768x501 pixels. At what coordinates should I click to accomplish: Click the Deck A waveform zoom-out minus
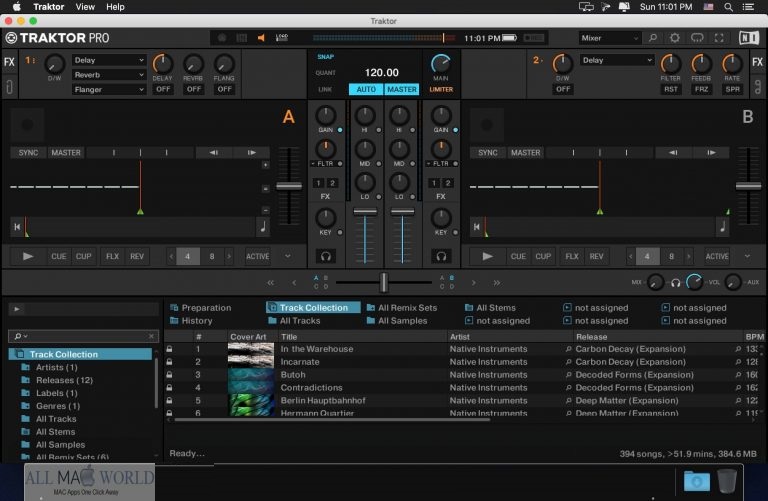pyautogui.click(x=265, y=211)
